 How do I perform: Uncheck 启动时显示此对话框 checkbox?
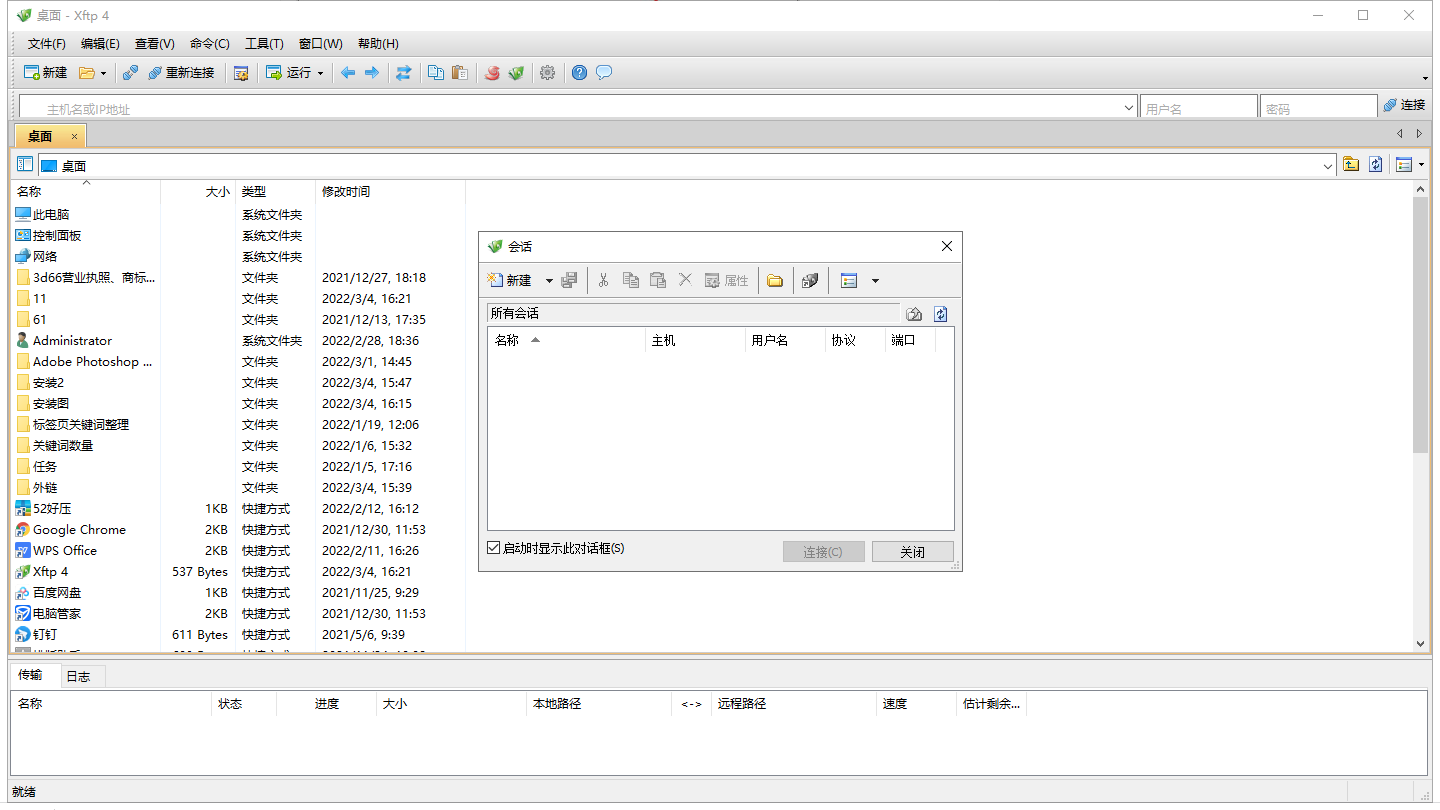coord(494,548)
